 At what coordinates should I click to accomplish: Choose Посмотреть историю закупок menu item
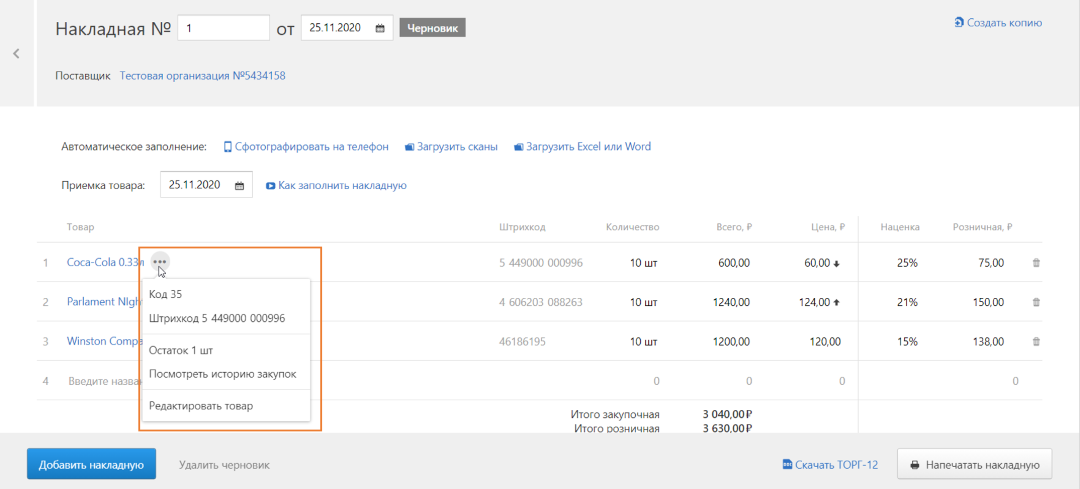pyautogui.click(x=222, y=374)
